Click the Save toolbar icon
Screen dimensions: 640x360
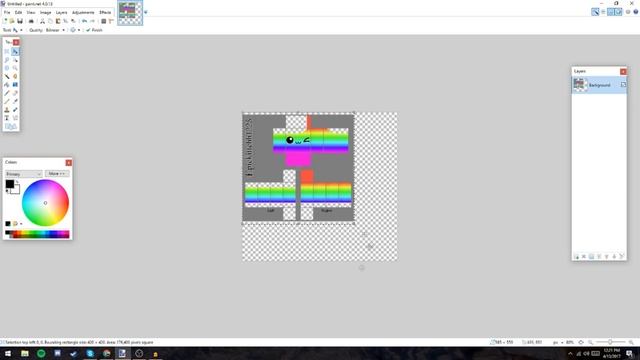pos(20,21)
